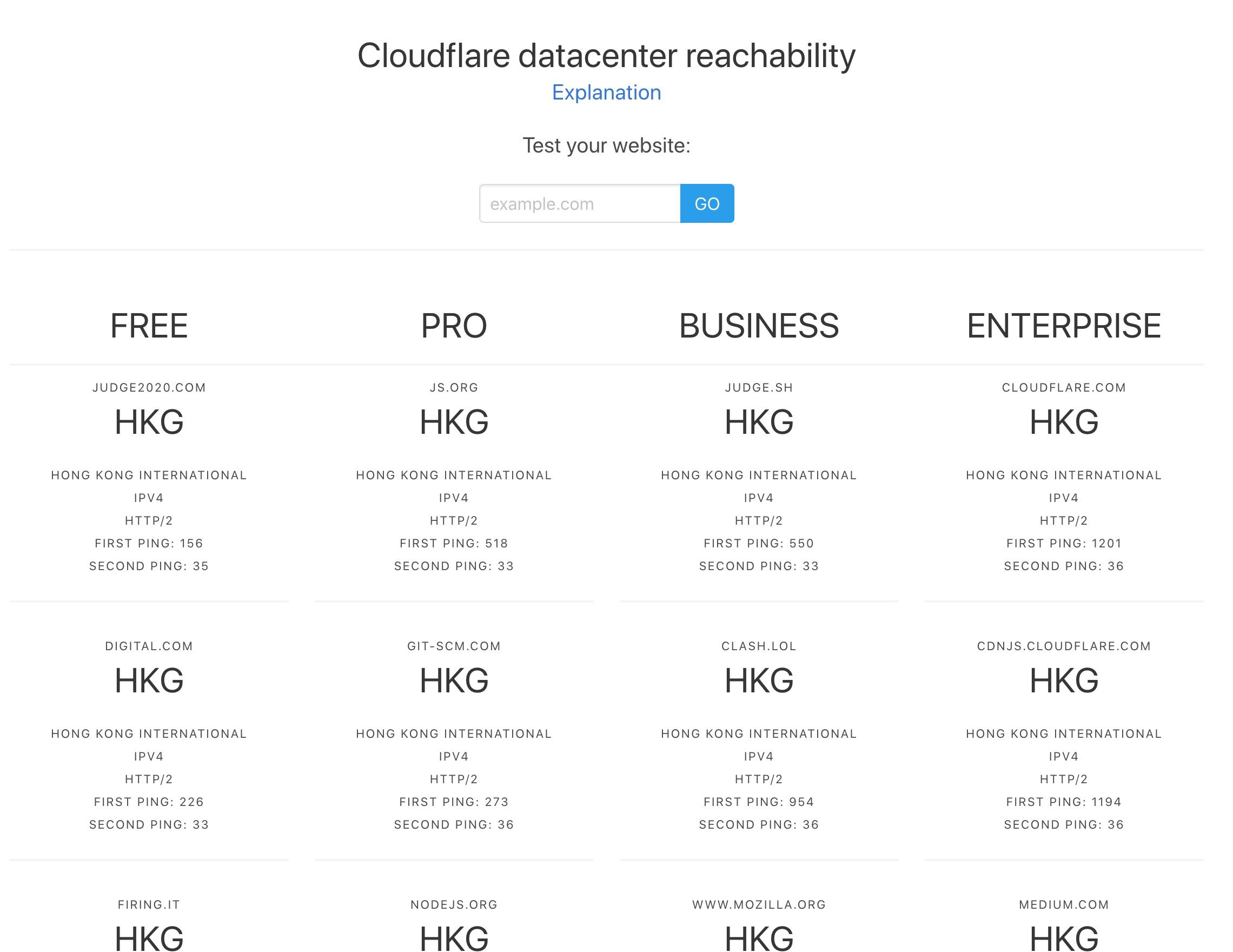This screenshot has height=952, width=1233.
Task: Click the CLASH.LOL domain label
Action: coord(759,646)
